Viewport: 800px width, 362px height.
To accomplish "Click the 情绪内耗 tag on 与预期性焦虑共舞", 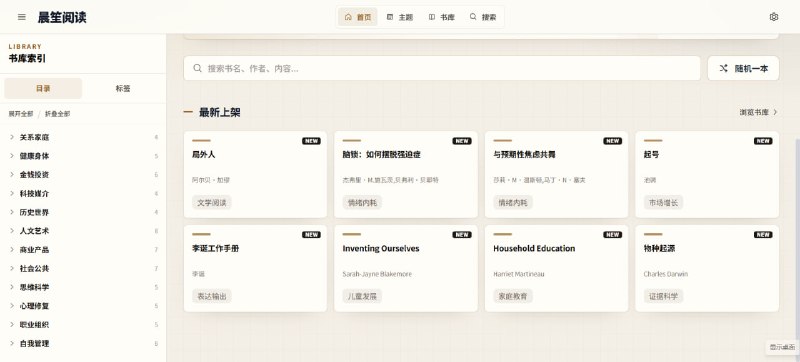I will [x=513, y=202].
